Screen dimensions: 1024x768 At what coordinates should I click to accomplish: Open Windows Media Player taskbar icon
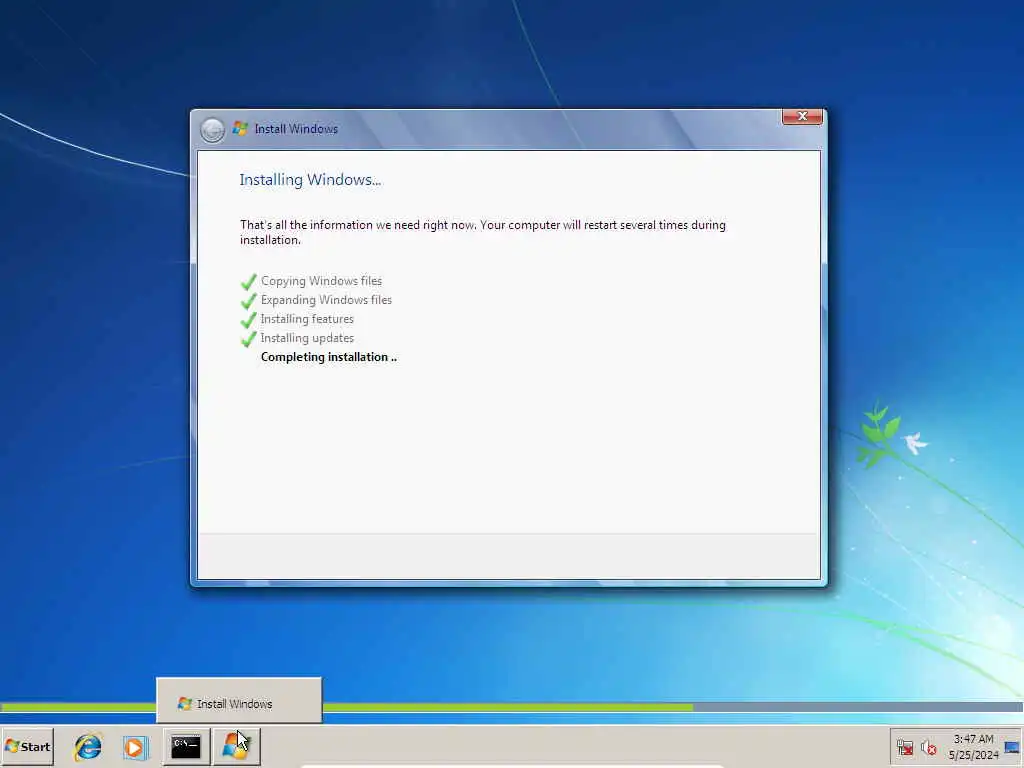coord(135,747)
